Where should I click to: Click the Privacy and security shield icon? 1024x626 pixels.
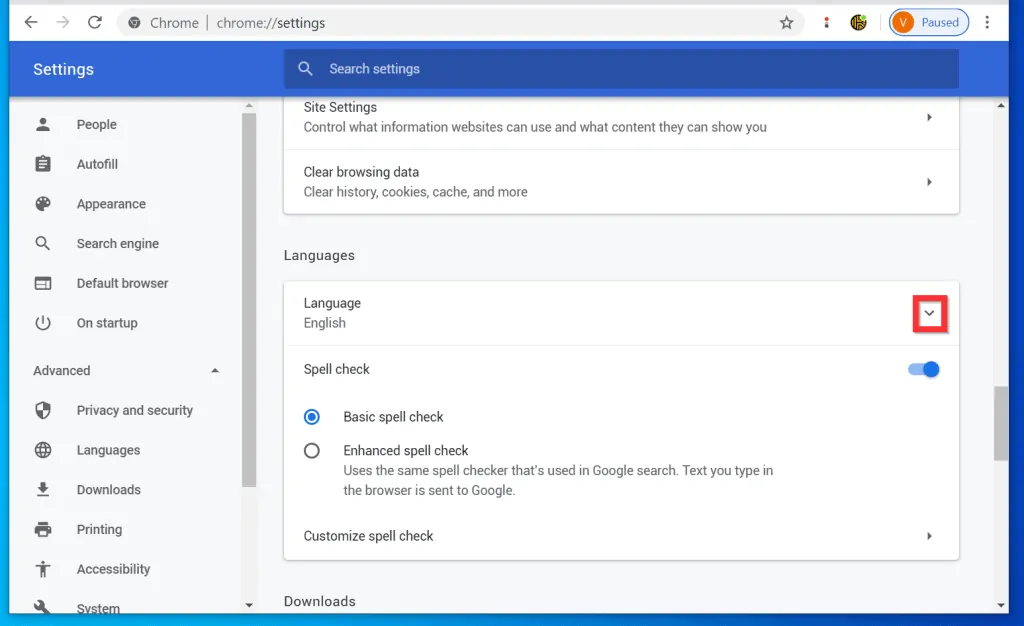click(43, 411)
